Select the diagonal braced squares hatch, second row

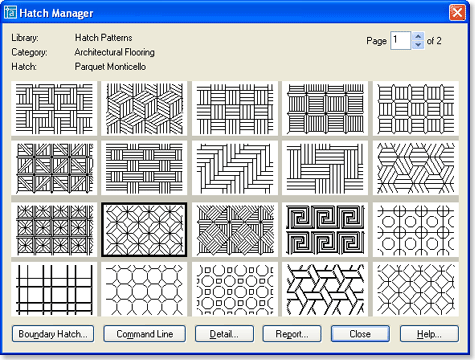[54, 168]
